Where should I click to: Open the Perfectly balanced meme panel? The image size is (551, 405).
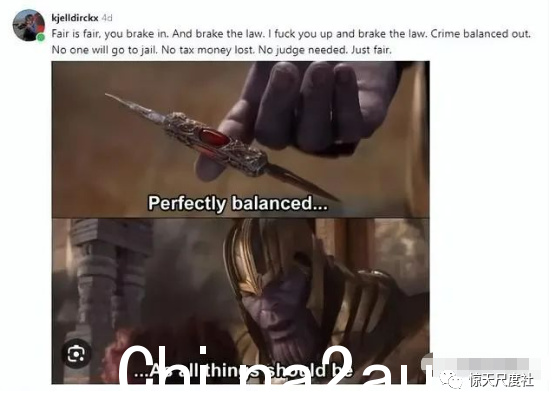coord(240,139)
